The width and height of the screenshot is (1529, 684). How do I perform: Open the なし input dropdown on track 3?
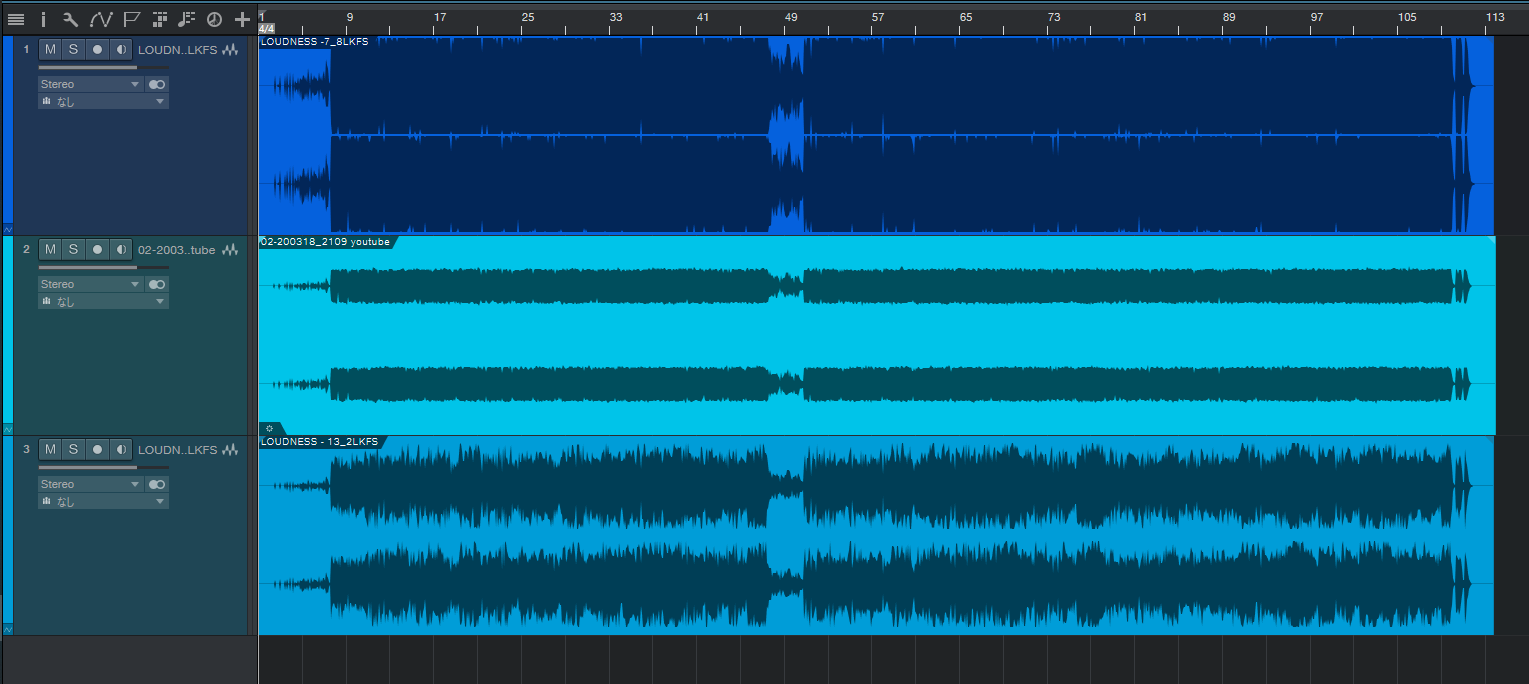click(x=103, y=502)
